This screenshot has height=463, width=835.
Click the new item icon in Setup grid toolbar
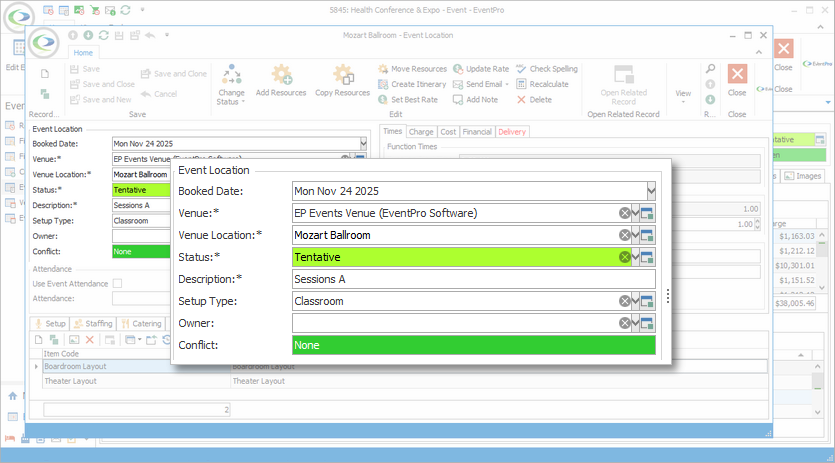click(x=38, y=339)
